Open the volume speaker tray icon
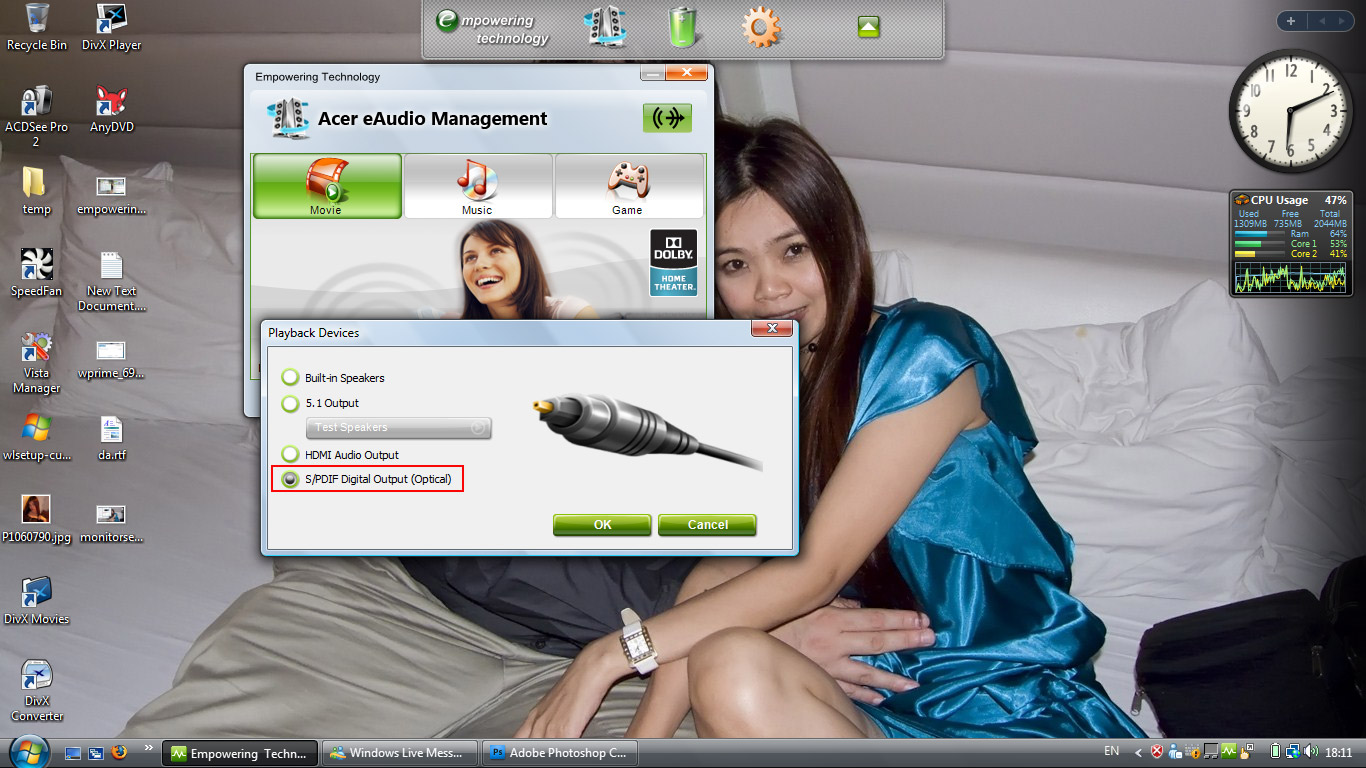1366x768 pixels. pyautogui.click(x=1310, y=752)
